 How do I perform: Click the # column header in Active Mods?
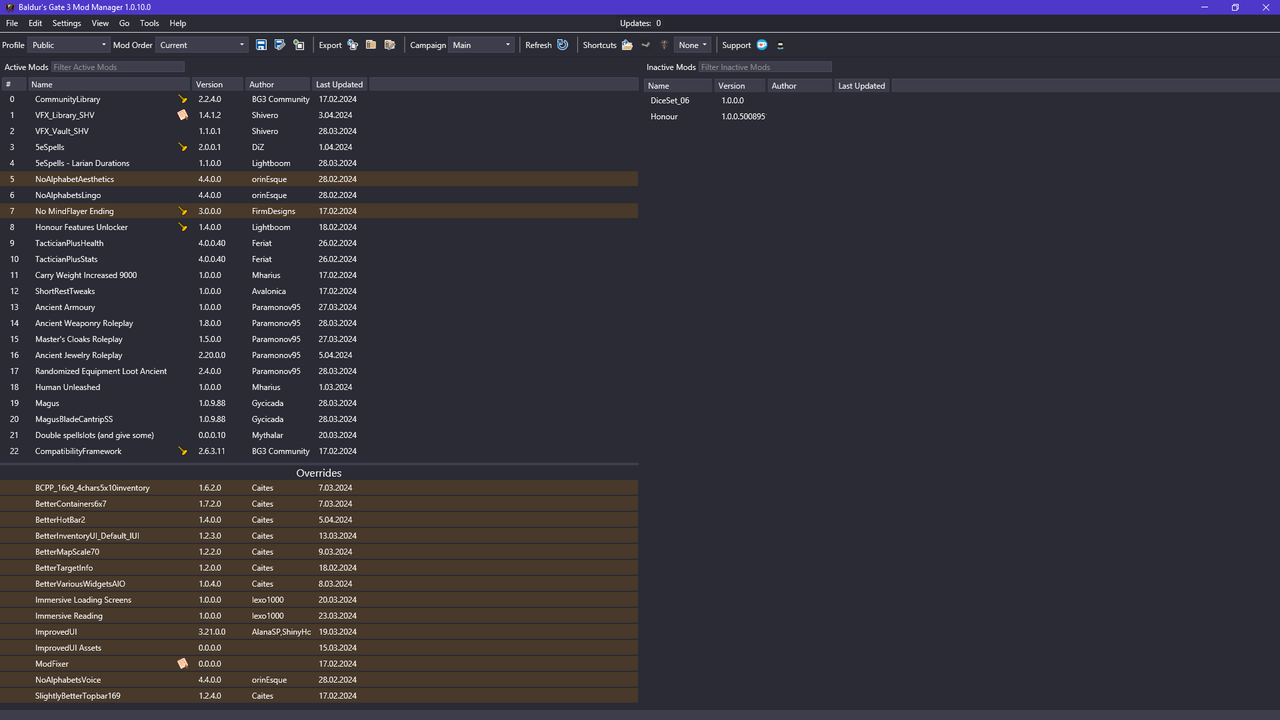click(14, 85)
